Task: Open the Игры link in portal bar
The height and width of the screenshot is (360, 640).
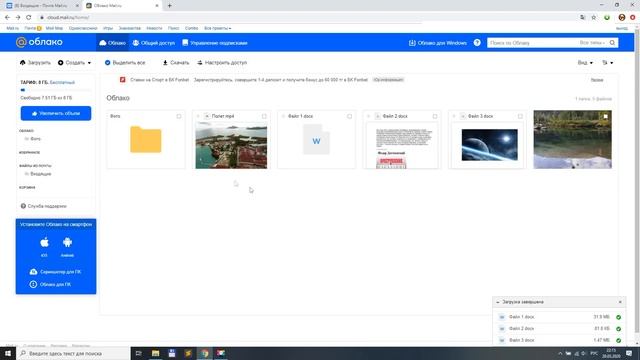Action: coord(108,28)
